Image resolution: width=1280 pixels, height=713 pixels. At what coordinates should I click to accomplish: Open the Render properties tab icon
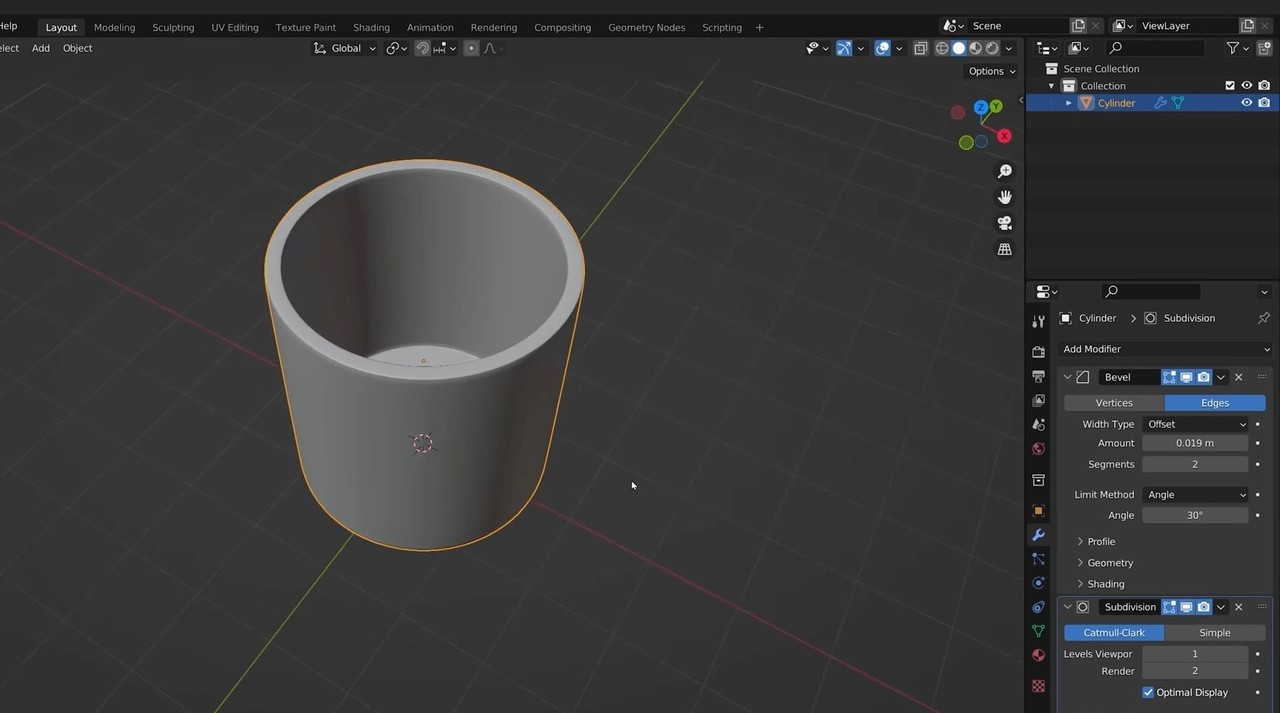coord(1038,352)
